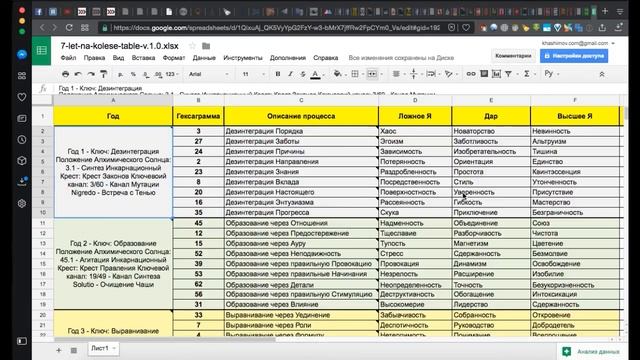Select cell with text Новаторство
Image resolution: width=640 pixels, height=360 pixels.
coord(491,131)
